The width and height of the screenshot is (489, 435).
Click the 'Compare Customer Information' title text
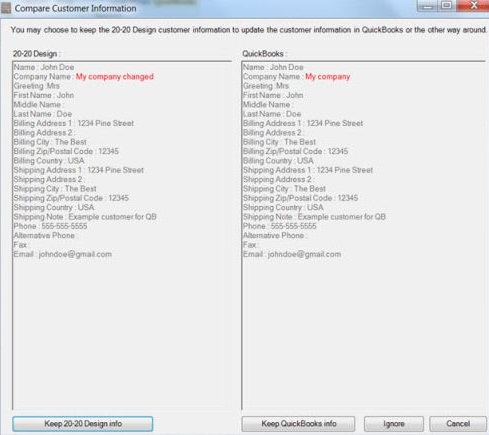[76, 8]
